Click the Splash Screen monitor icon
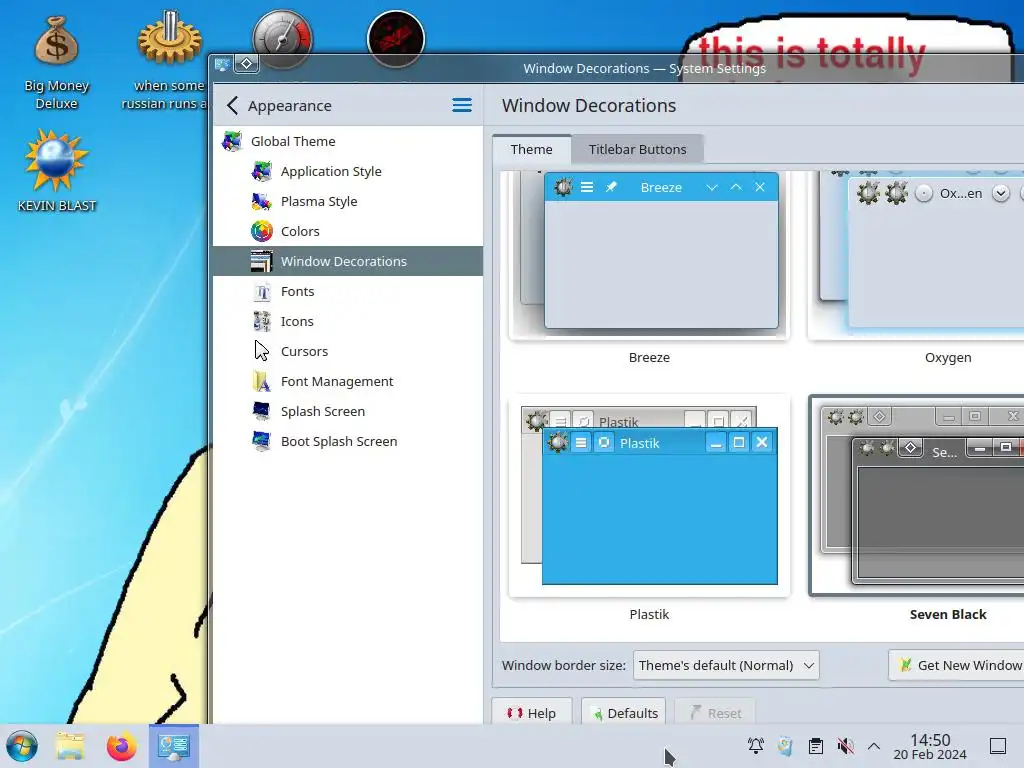1024x768 pixels. coord(262,411)
